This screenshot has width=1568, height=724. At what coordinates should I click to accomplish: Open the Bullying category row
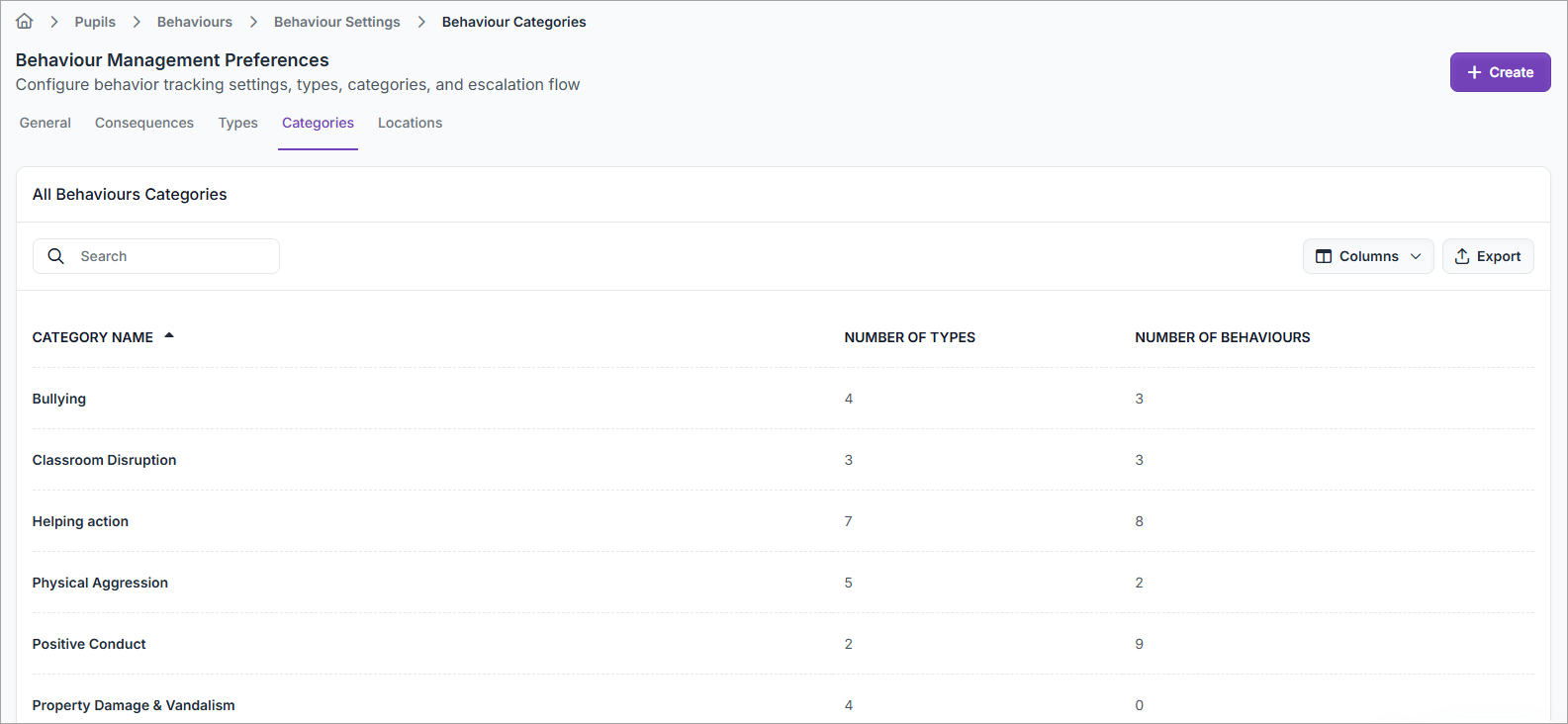tap(59, 399)
